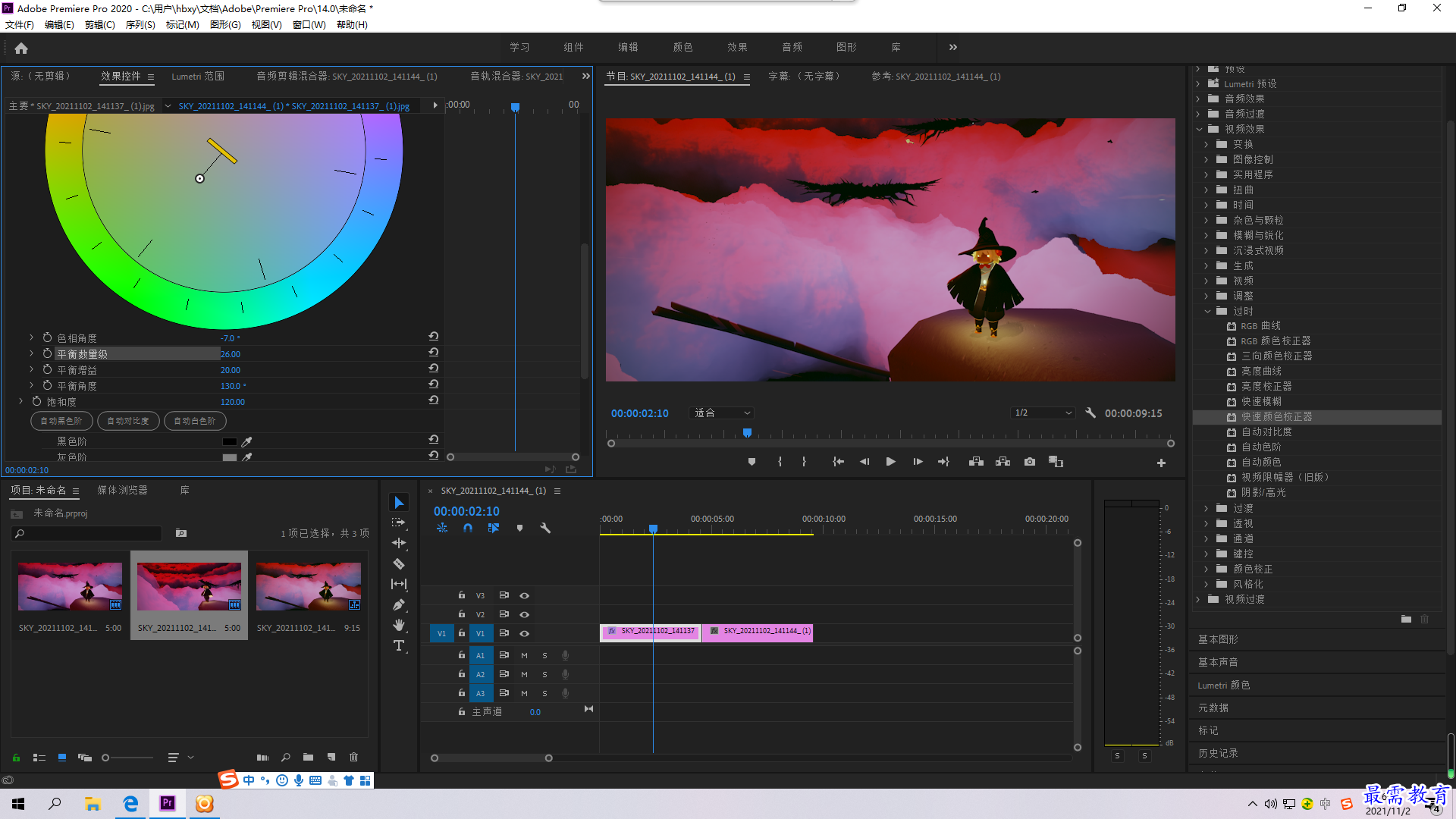Switch to the 效果 workspace
The width and height of the screenshot is (1456, 819).
pyautogui.click(x=738, y=47)
